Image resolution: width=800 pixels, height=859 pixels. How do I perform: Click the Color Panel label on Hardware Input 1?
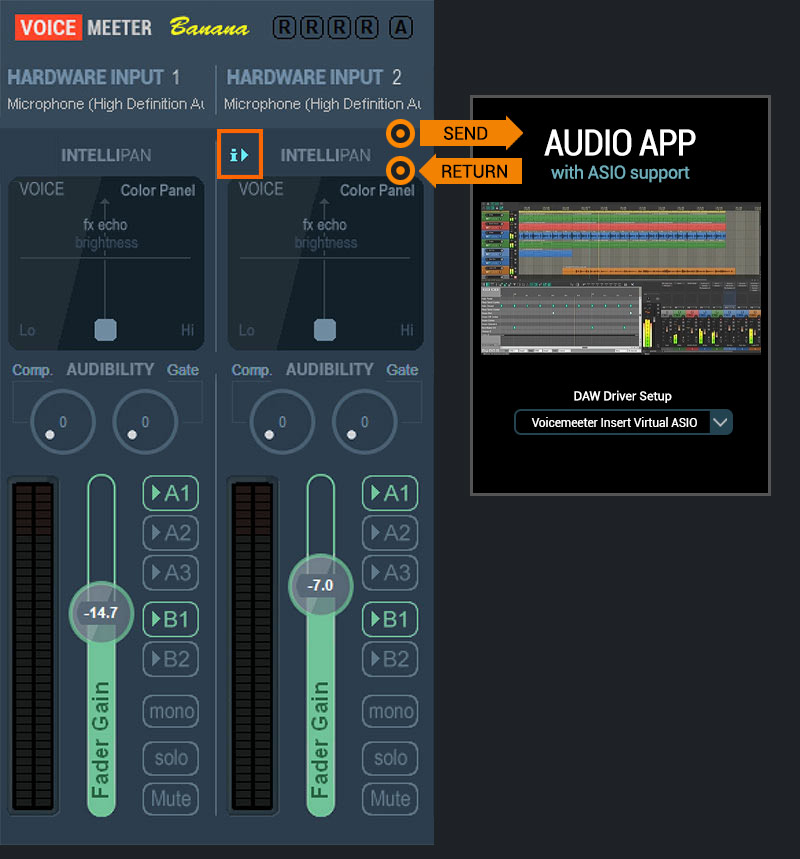[158, 190]
